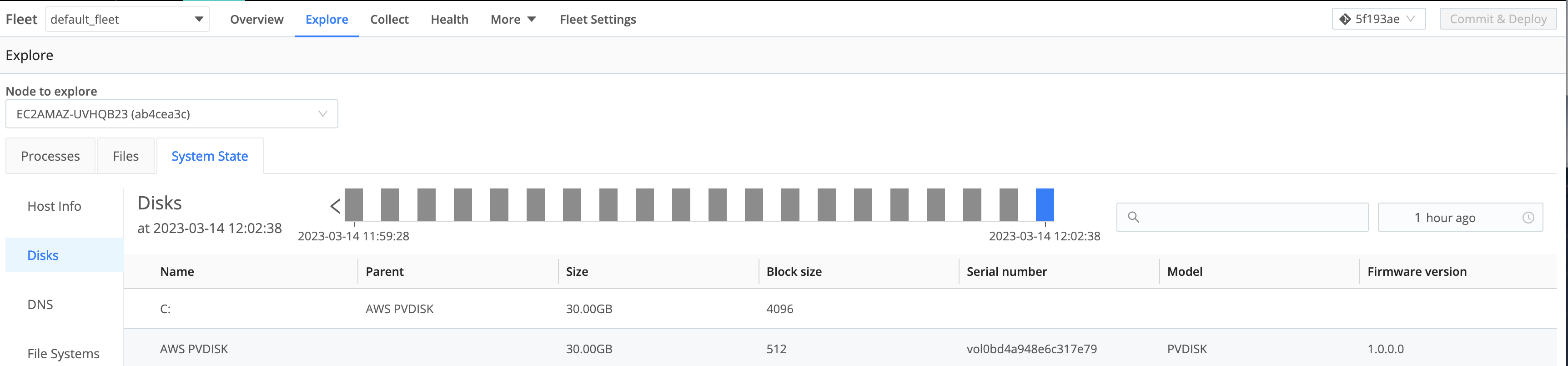Click the Disks search input field
This screenshot has width=1568, height=366.
1251,218
